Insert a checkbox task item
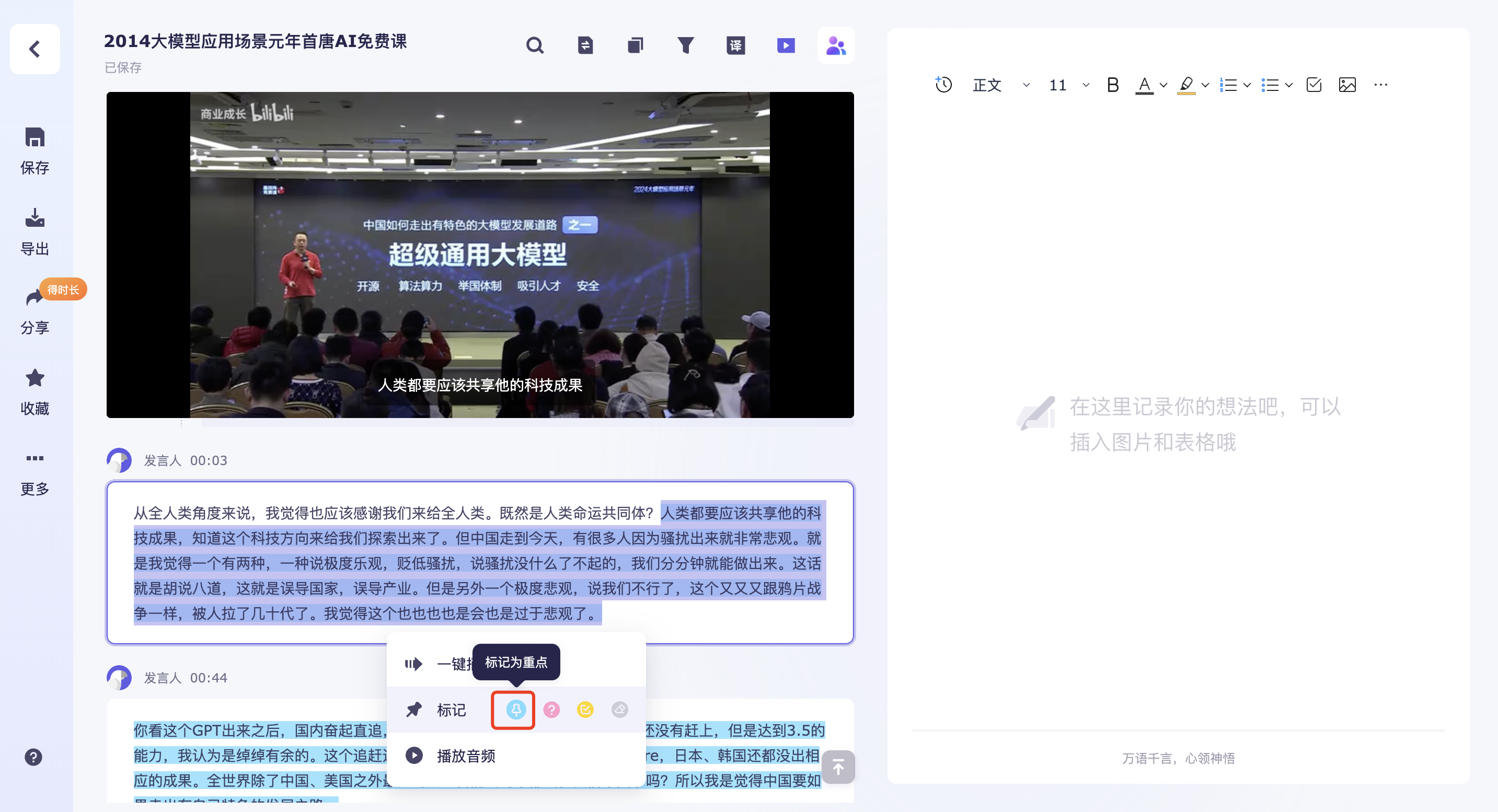The image size is (1498, 812). pos(1313,85)
